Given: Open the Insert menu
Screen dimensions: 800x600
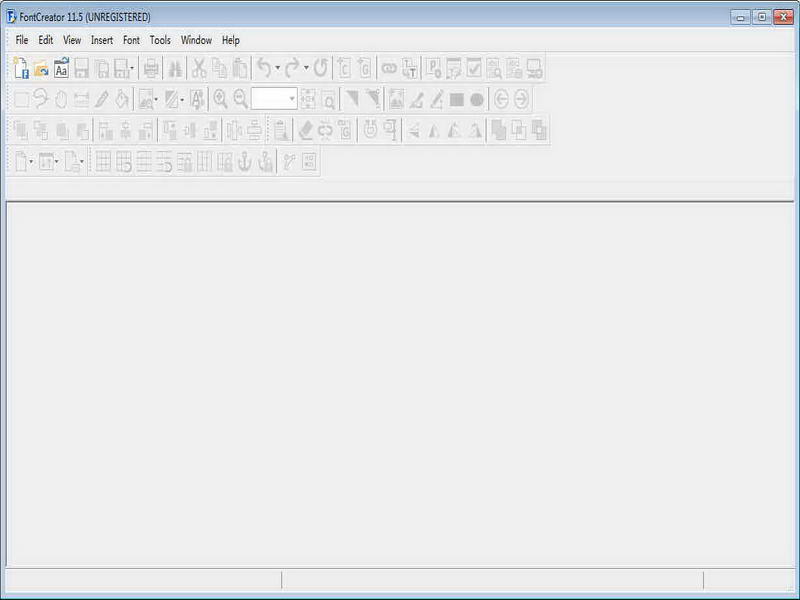Looking at the screenshot, I should [x=102, y=40].
